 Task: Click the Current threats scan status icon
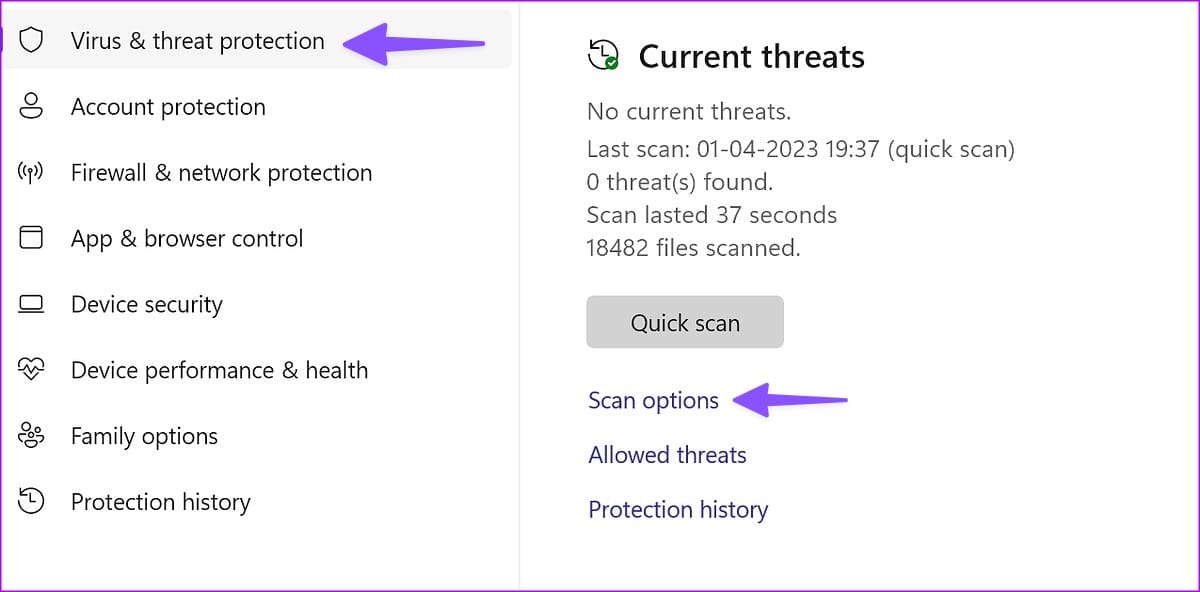click(604, 56)
